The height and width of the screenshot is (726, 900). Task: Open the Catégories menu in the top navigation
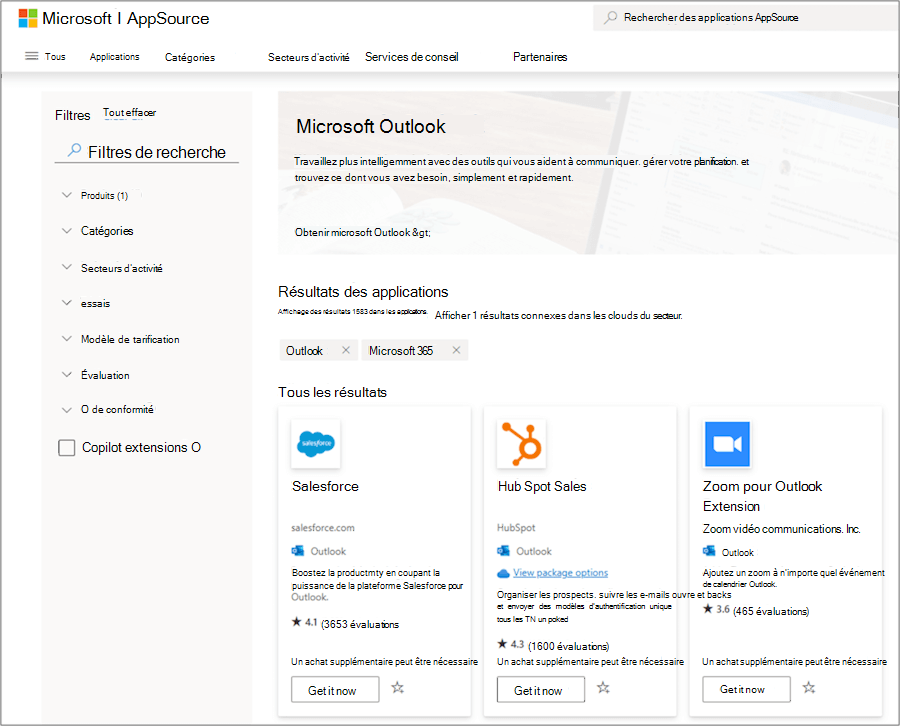(x=190, y=57)
